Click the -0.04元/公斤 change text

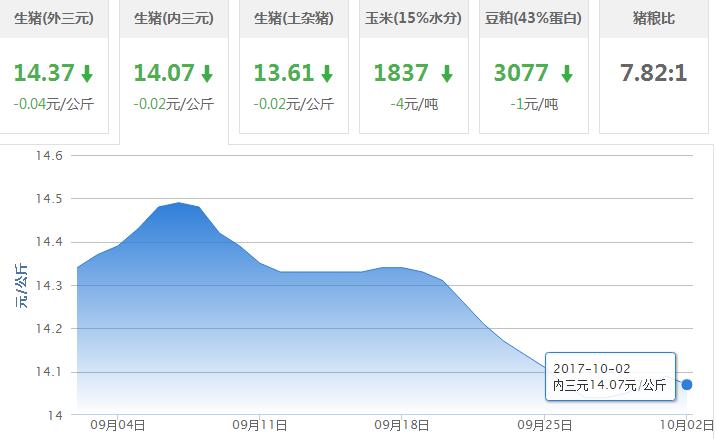coord(54,103)
